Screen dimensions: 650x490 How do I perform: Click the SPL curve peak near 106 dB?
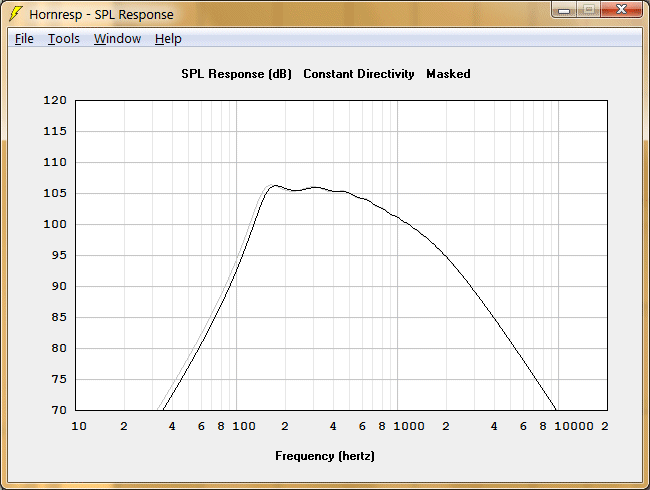274,186
